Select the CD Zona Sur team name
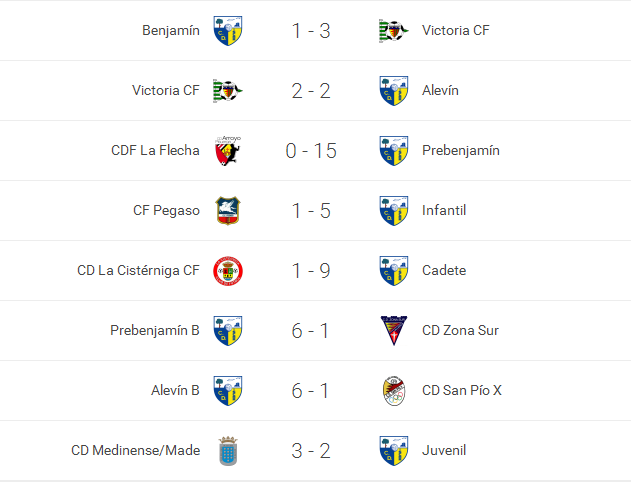The height and width of the screenshot is (482, 631). (460, 331)
